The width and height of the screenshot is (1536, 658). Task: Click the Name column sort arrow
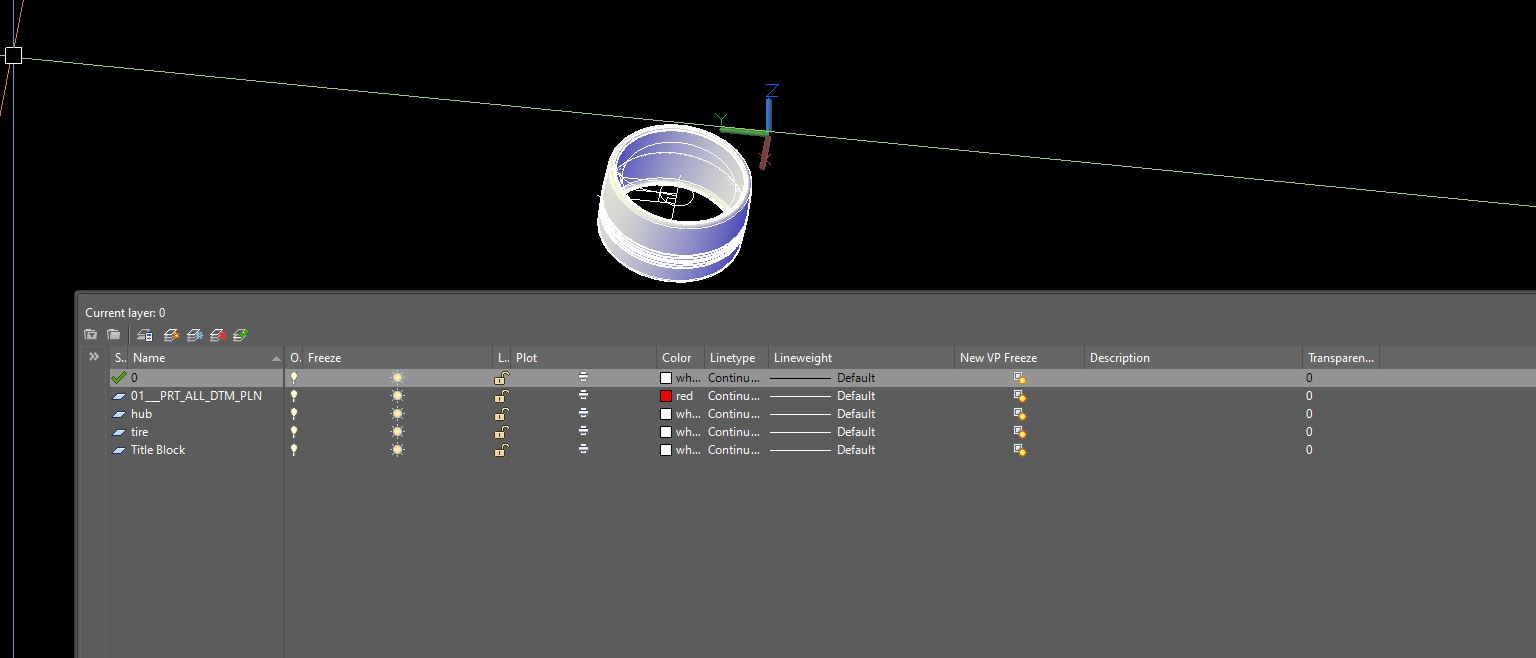[x=276, y=357]
